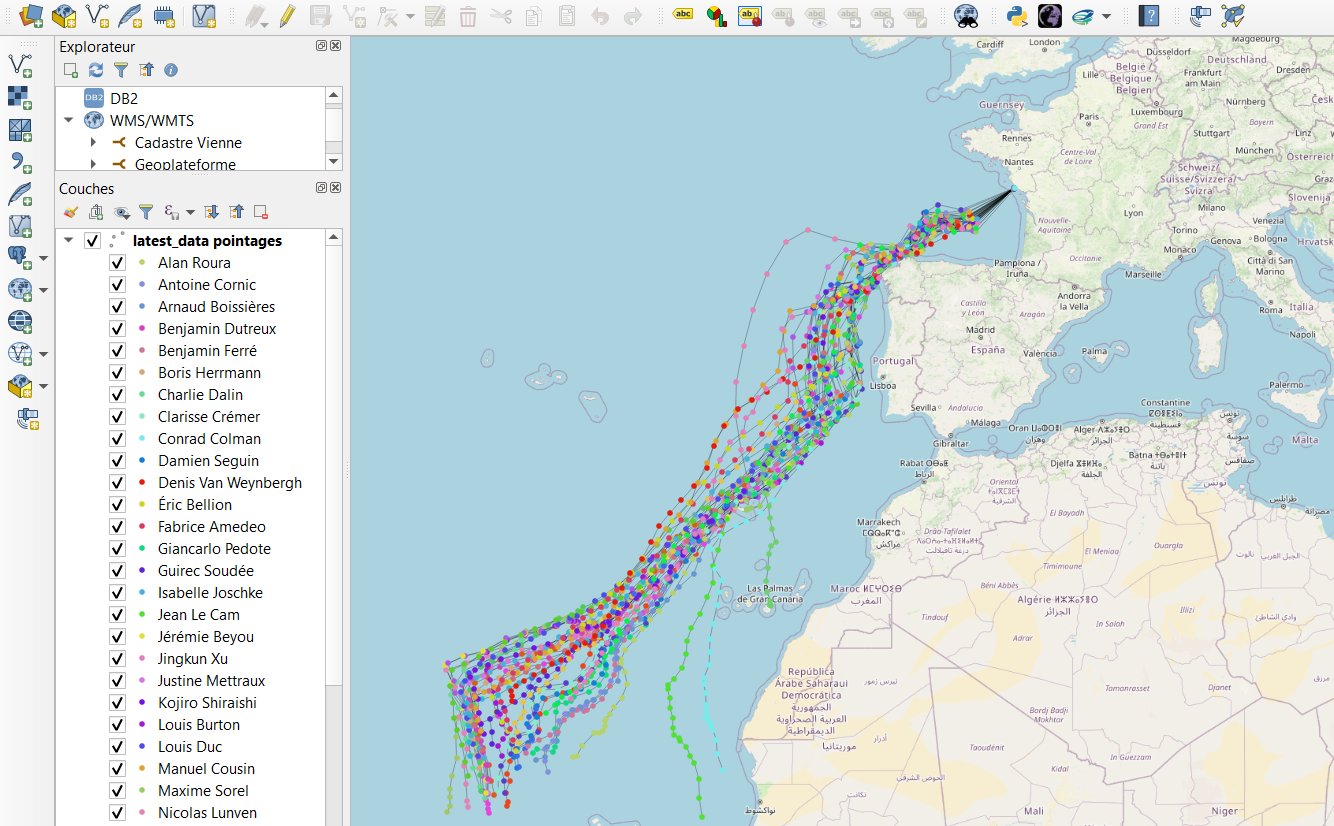
Task: Create a new virtual layer
Action: pos(204,15)
